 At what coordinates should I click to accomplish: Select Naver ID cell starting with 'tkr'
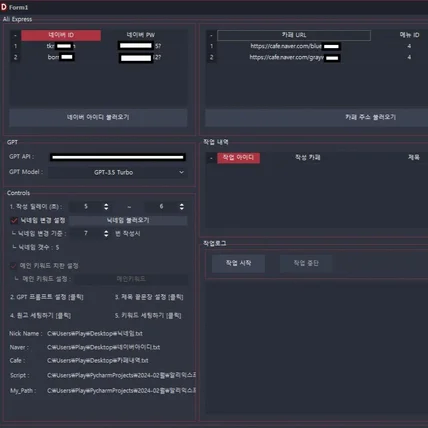pyautogui.click(x=61, y=46)
